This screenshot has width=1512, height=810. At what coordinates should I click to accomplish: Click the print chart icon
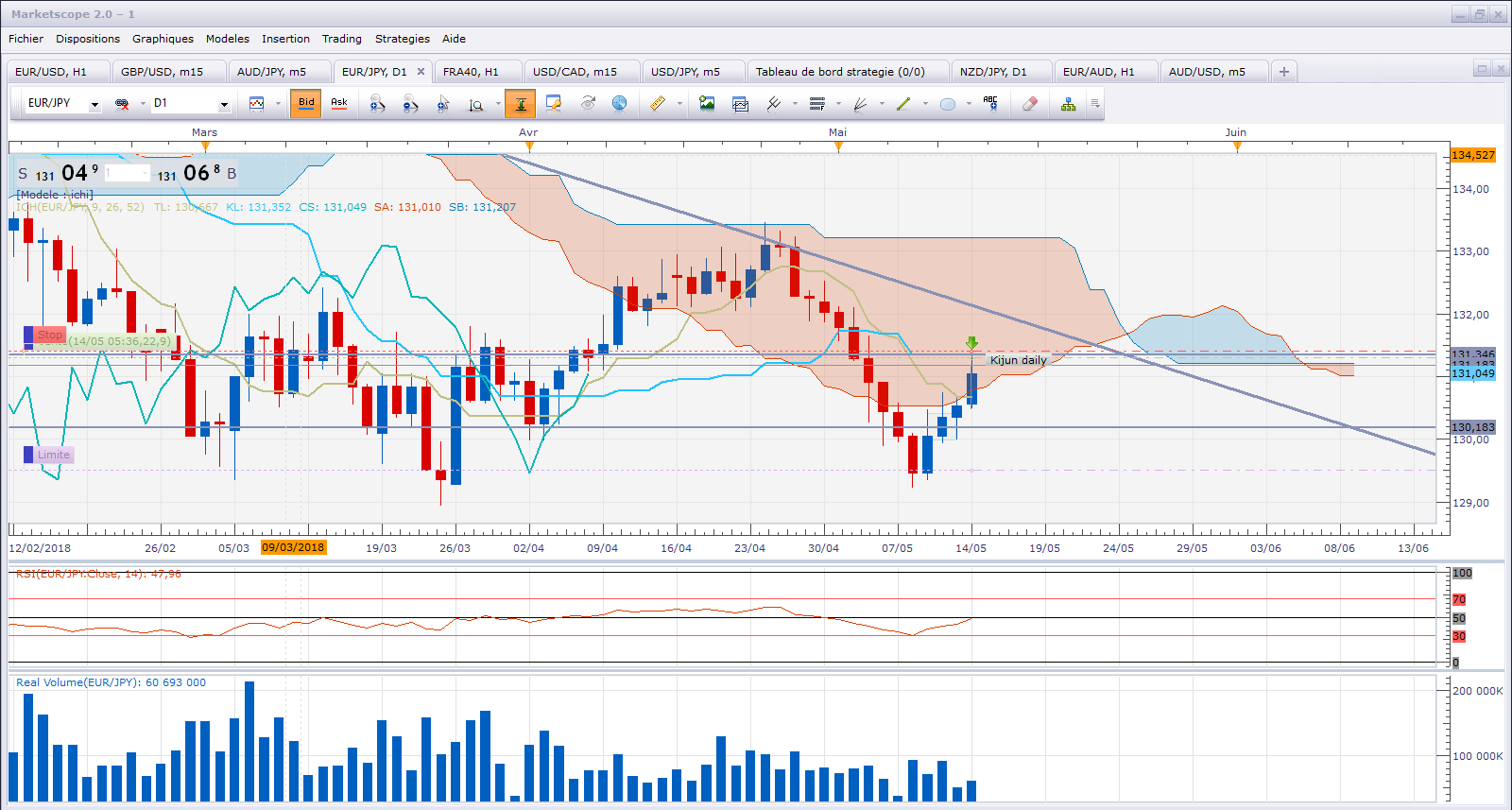coord(740,104)
